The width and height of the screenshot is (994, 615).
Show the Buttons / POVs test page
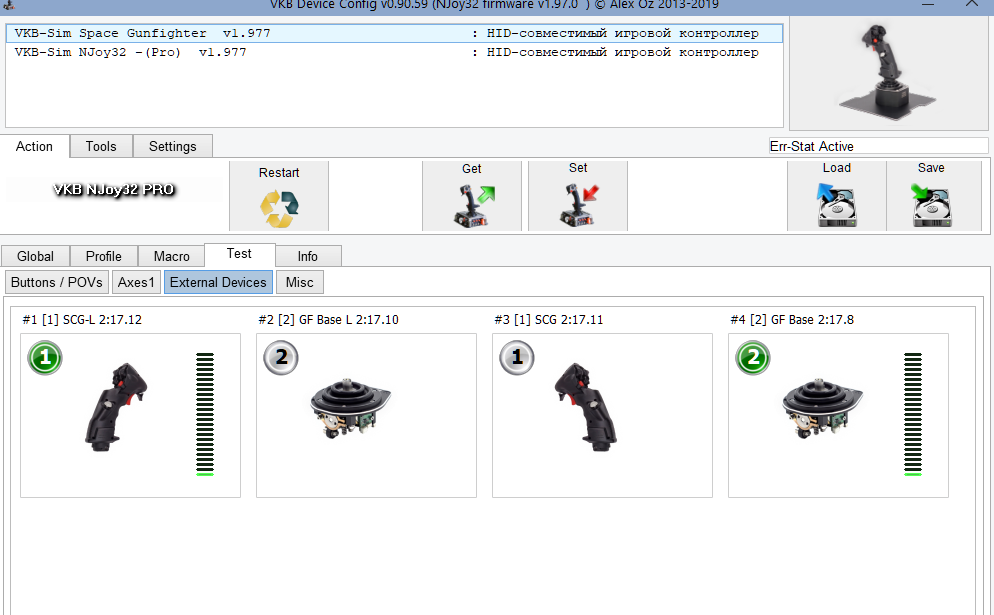pyautogui.click(x=57, y=282)
